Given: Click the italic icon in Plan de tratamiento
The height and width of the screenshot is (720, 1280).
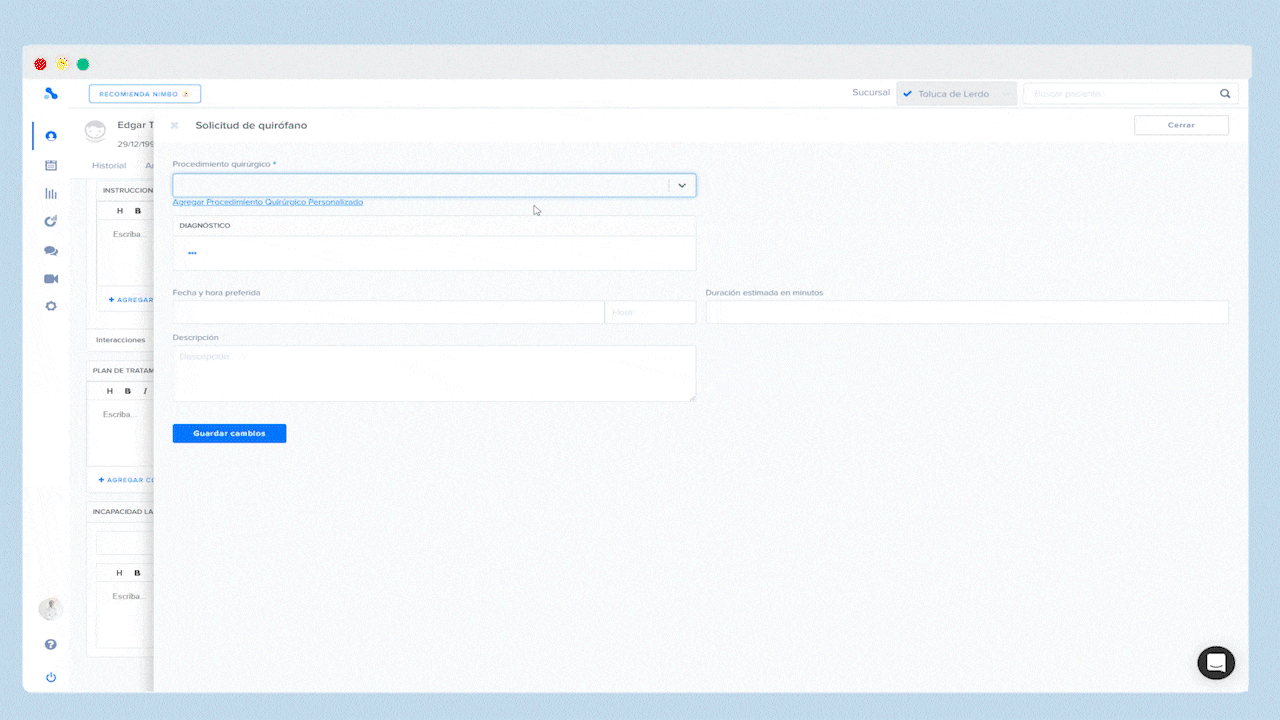Looking at the screenshot, I should point(145,391).
